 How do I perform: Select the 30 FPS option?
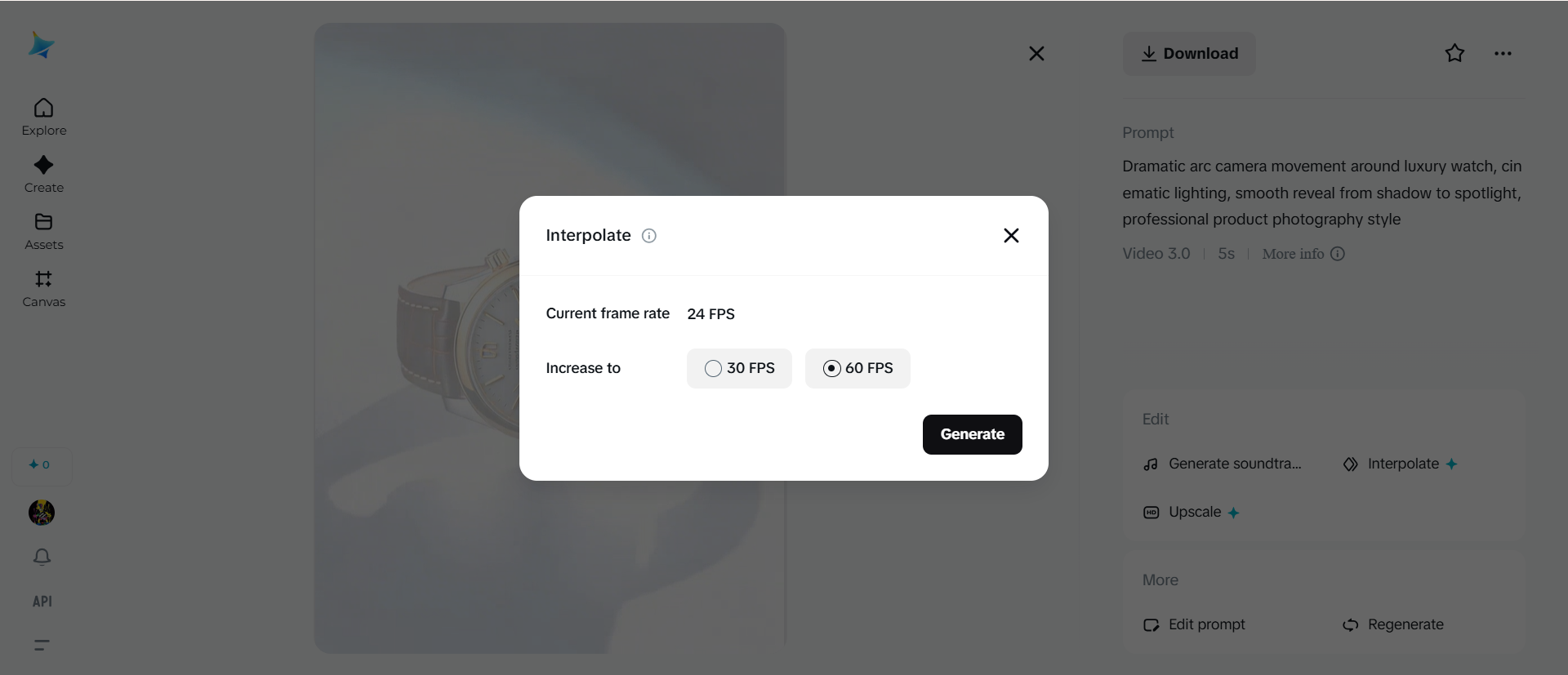(x=739, y=368)
